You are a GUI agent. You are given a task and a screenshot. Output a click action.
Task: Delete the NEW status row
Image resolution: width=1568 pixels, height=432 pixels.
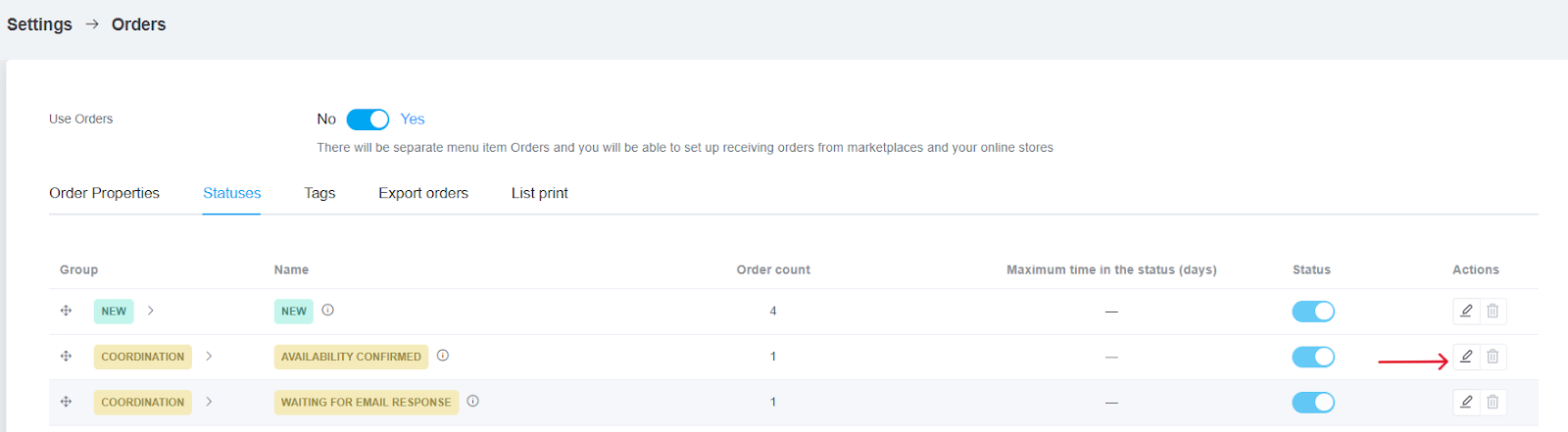tap(1493, 312)
